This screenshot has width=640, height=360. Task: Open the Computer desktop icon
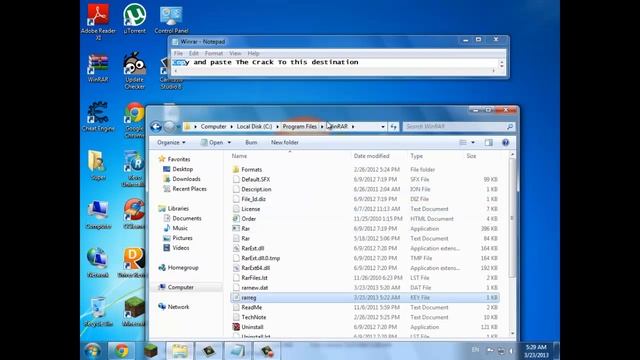pyautogui.click(x=98, y=215)
